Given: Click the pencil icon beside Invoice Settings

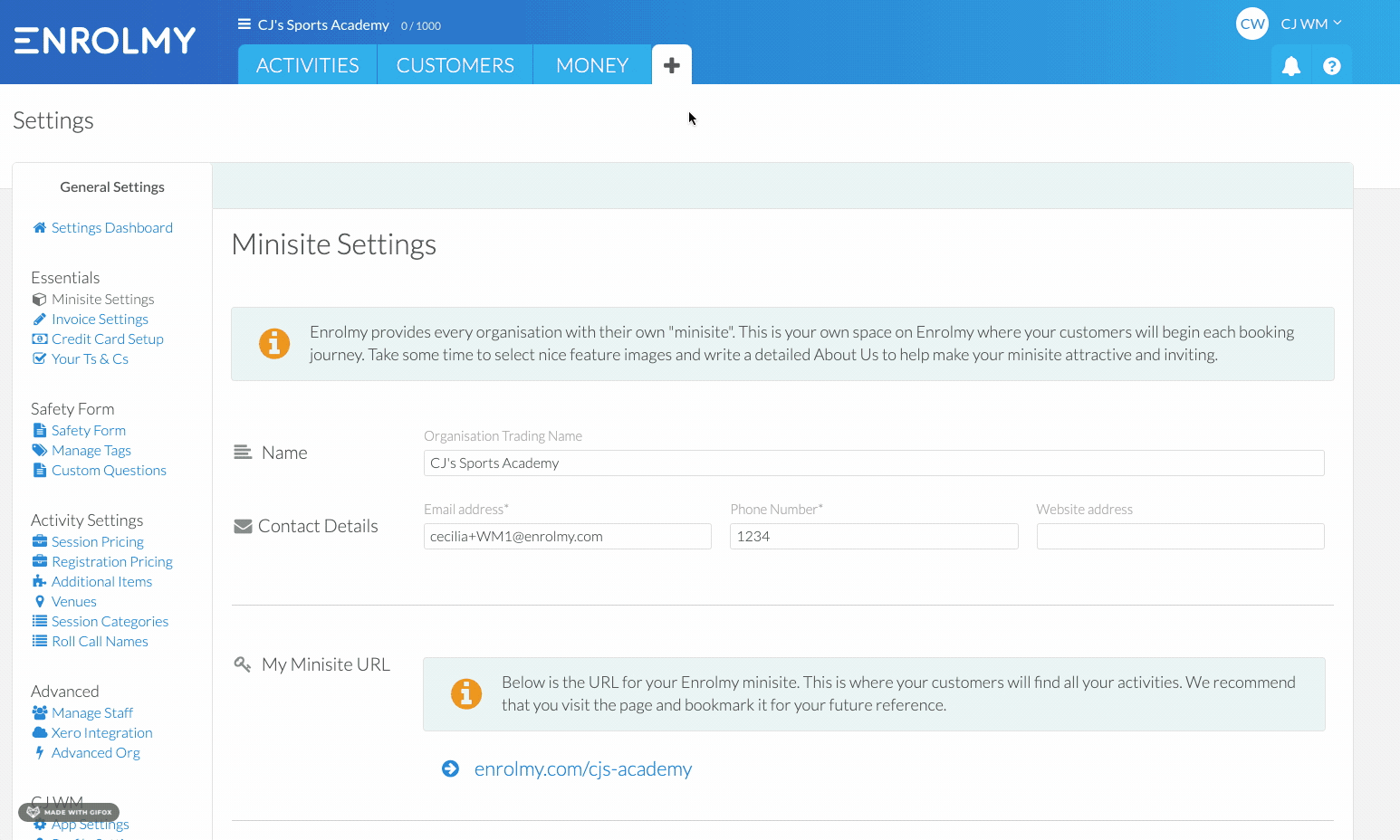Looking at the screenshot, I should [x=39, y=320].
